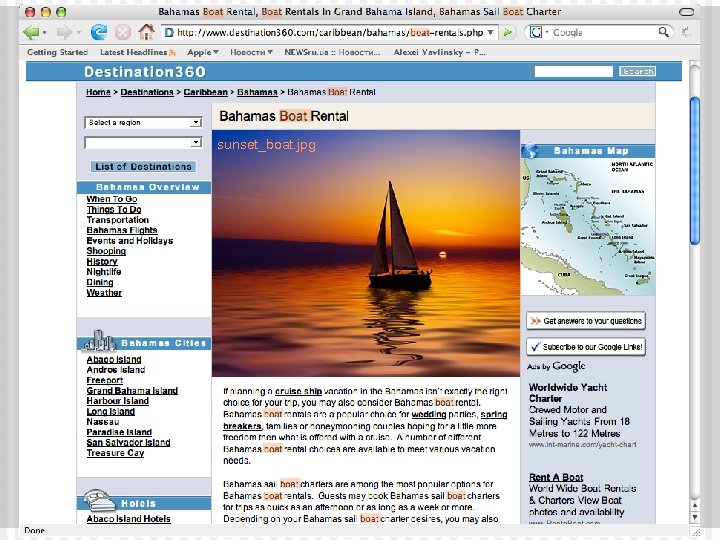Viewport: 720px width, 540px height.
Task: Open the San Salvador Island link
Action: coord(128,442)
